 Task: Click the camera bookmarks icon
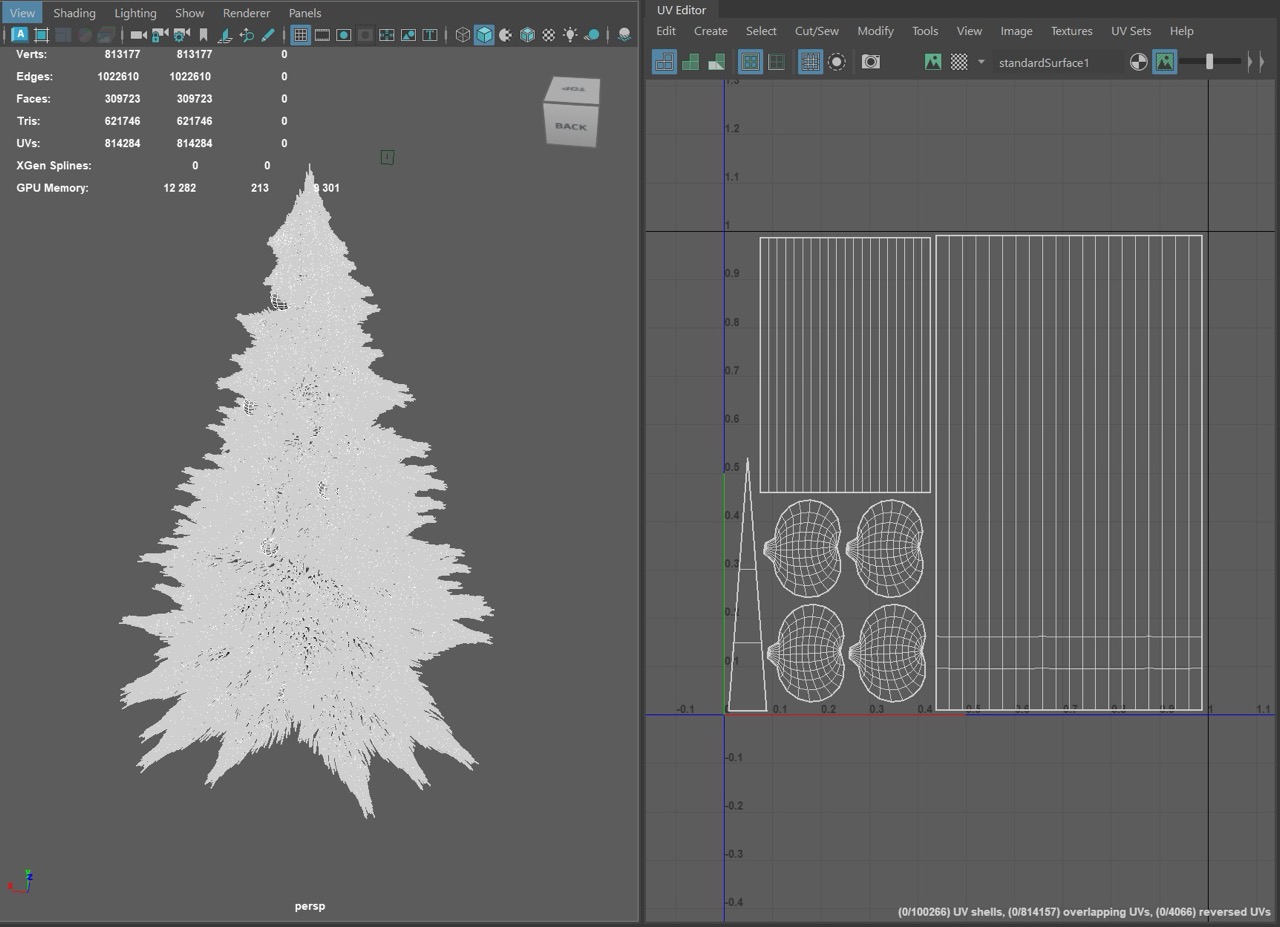tap(204, 35)
